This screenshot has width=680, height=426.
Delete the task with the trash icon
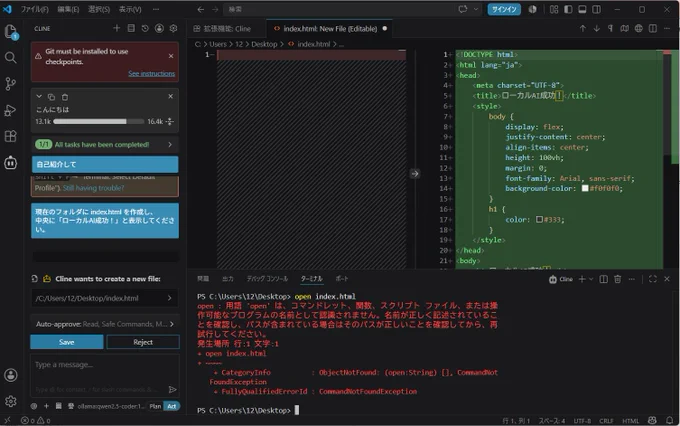65,97
